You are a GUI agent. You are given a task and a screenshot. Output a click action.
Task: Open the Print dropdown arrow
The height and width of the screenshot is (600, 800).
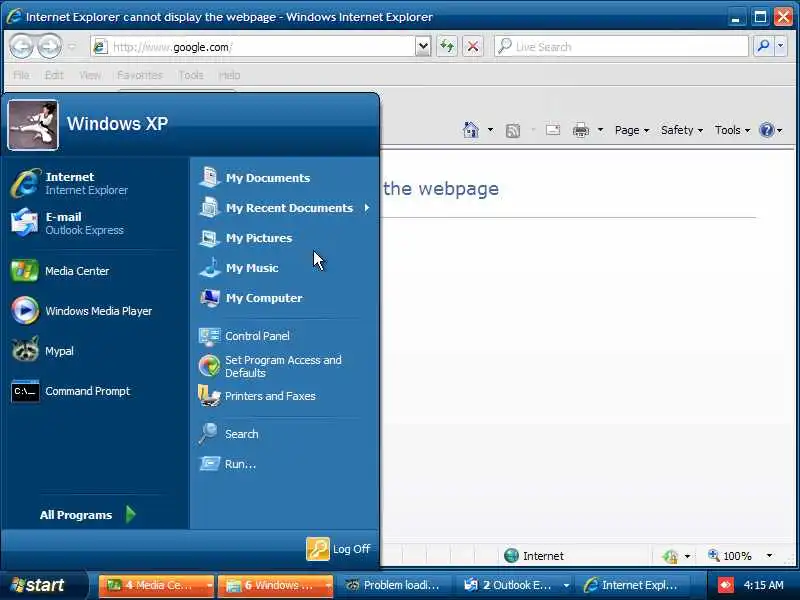coord(601,130)
